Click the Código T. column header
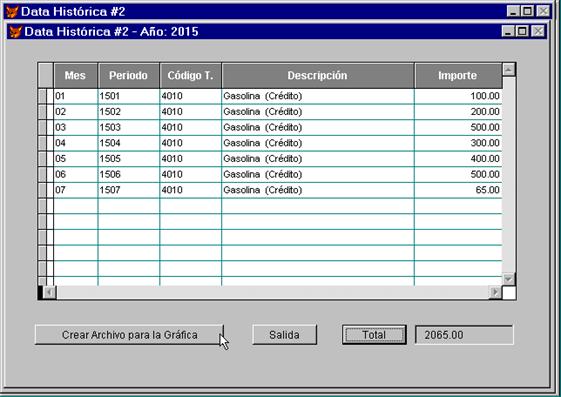The width and height of the screenshot is (561, 397). click(x=190, y=75)
